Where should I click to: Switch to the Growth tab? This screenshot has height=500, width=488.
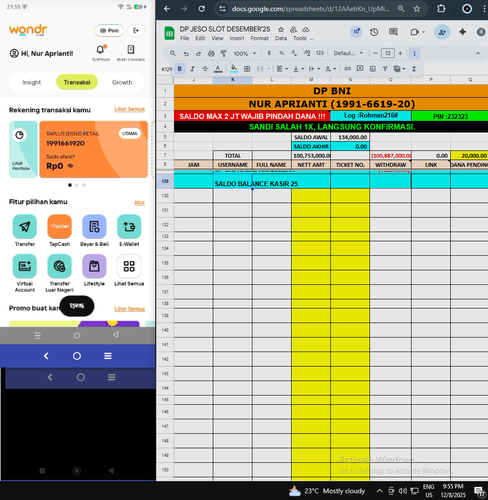pyautogui.click(x=122, y=82)
